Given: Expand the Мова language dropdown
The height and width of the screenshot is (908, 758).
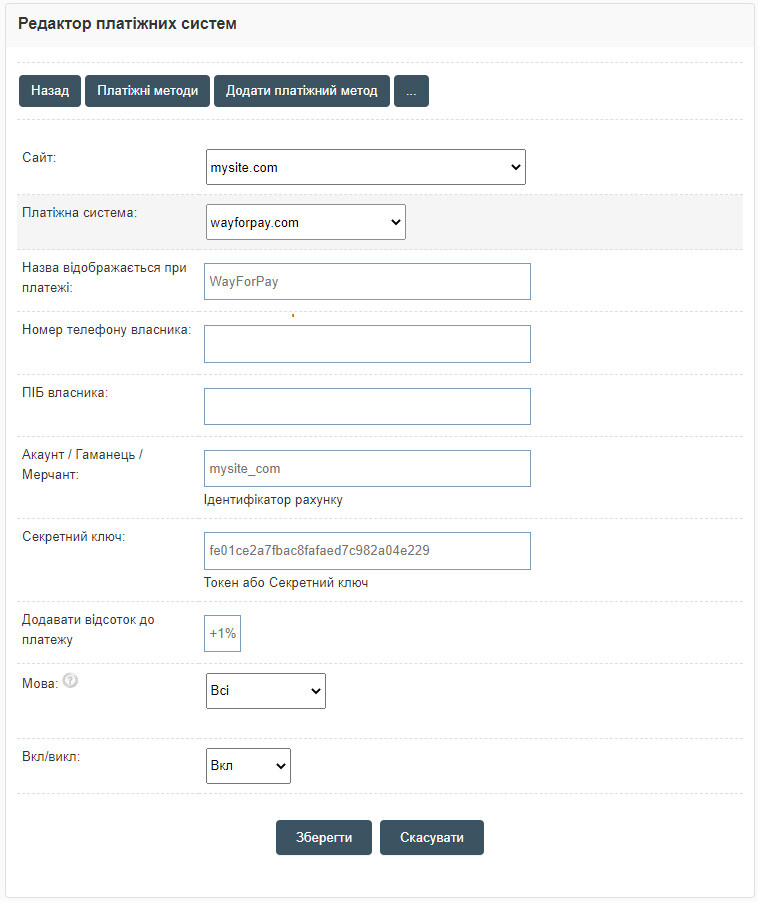Looking at the screenshot, I should pos(265,690).
